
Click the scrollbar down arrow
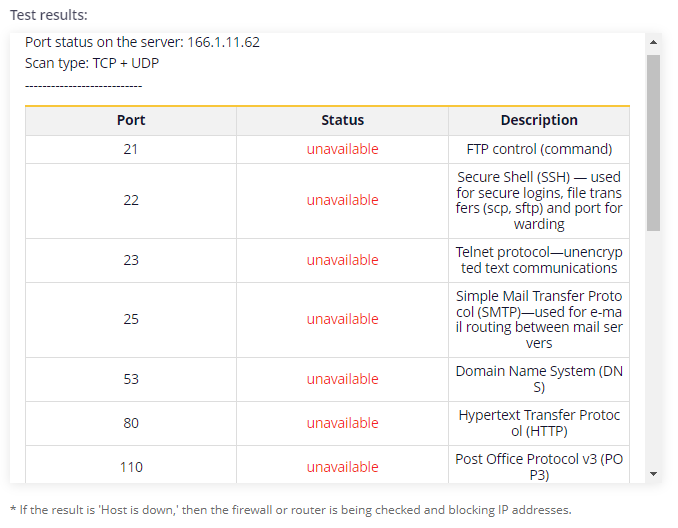point(653,474)
